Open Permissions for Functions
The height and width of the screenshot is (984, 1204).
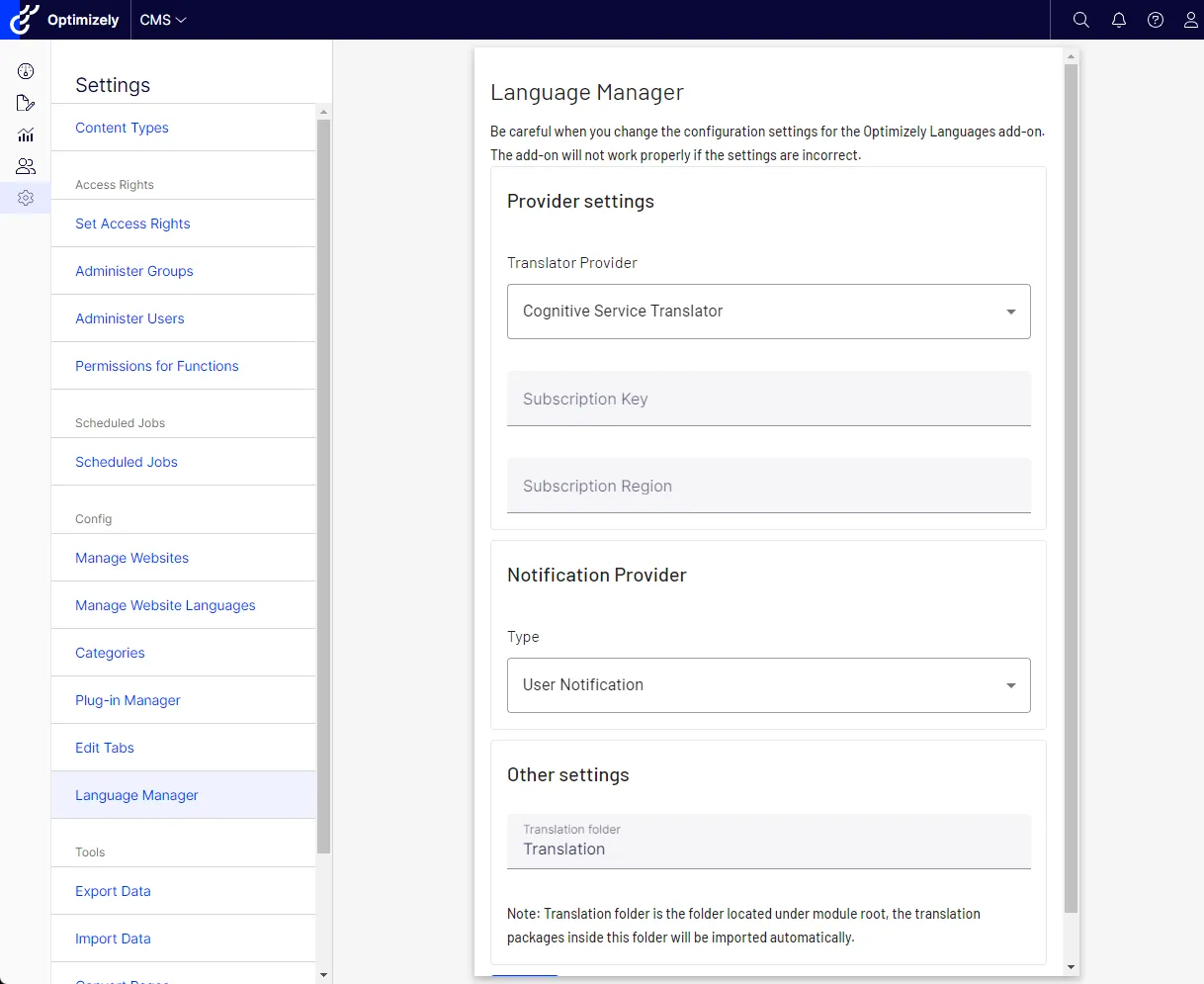pyautogui.click(x=157, y=366)
